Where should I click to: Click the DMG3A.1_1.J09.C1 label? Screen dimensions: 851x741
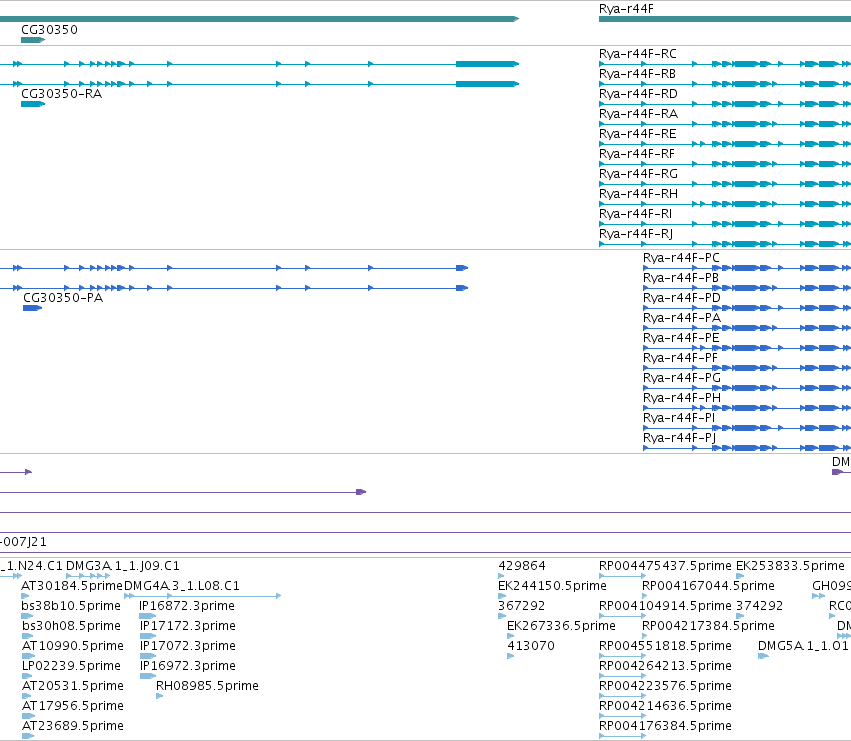[123, 566]
